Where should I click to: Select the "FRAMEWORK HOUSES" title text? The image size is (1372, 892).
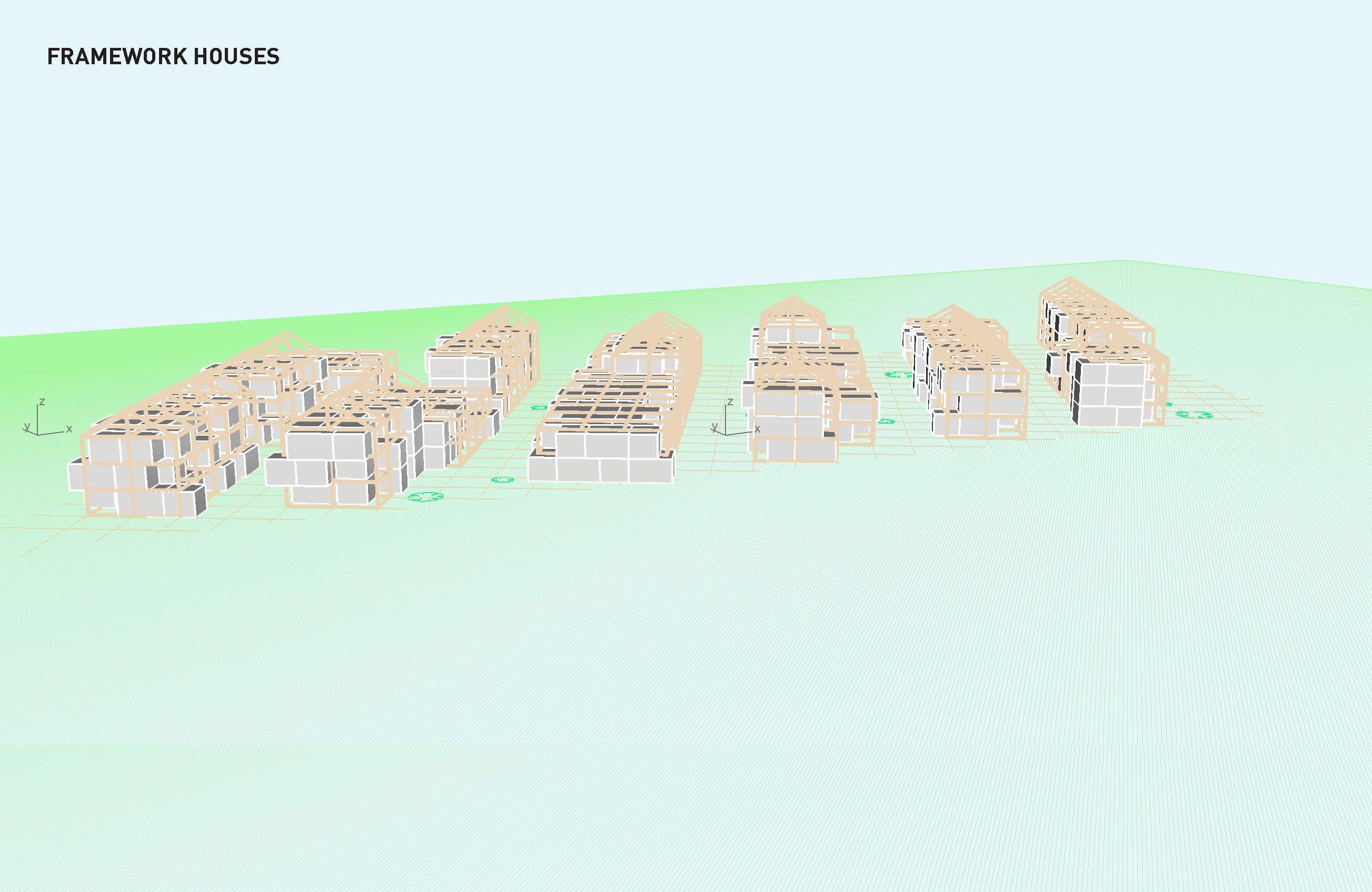coord(163,56)
